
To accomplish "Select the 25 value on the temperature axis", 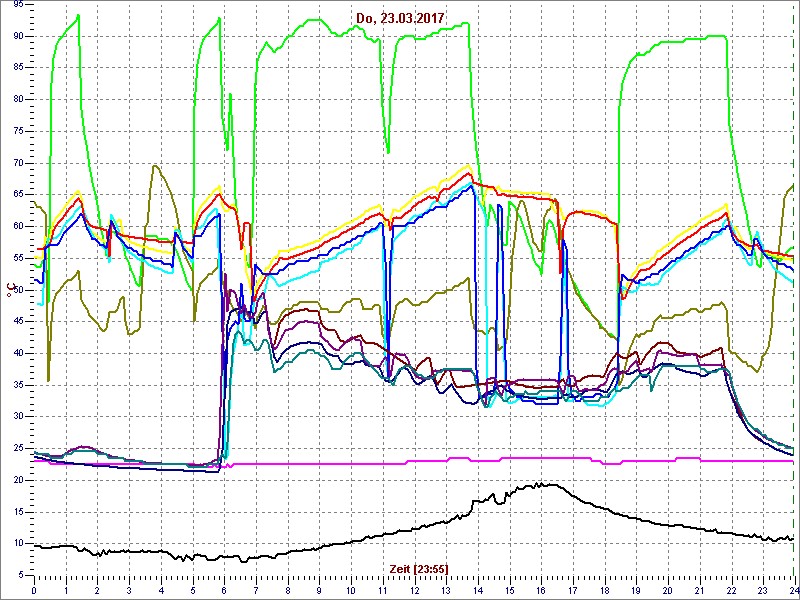I will tap(17, 449).
